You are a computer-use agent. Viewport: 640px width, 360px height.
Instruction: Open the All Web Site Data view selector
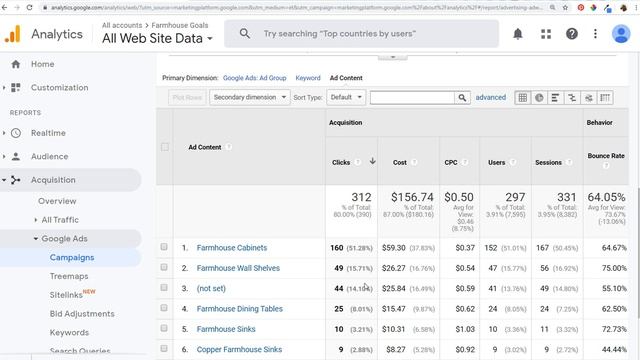[x=158, y=38]
